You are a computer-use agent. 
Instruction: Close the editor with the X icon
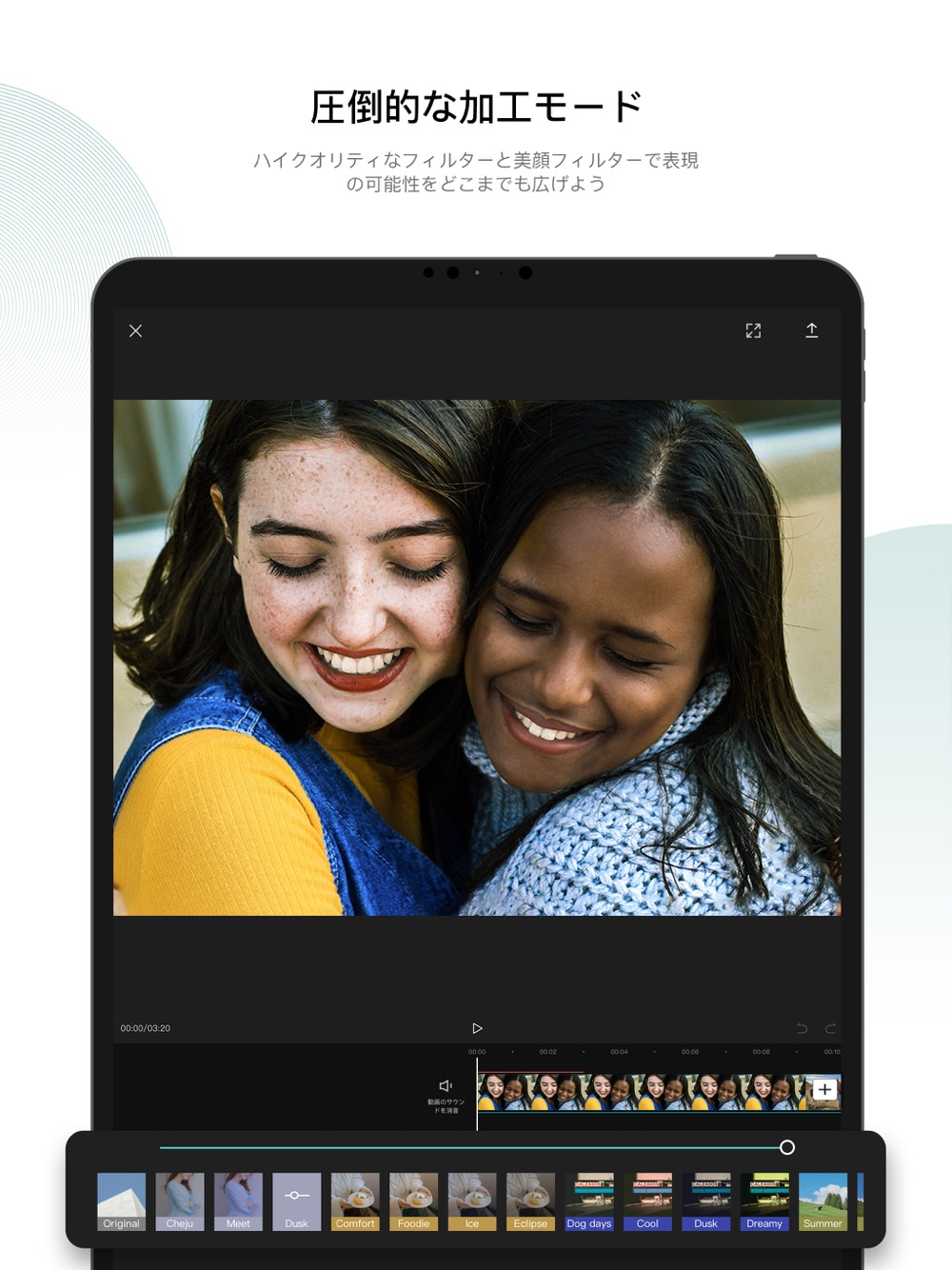pyautogui.click(x=135, y=330)
